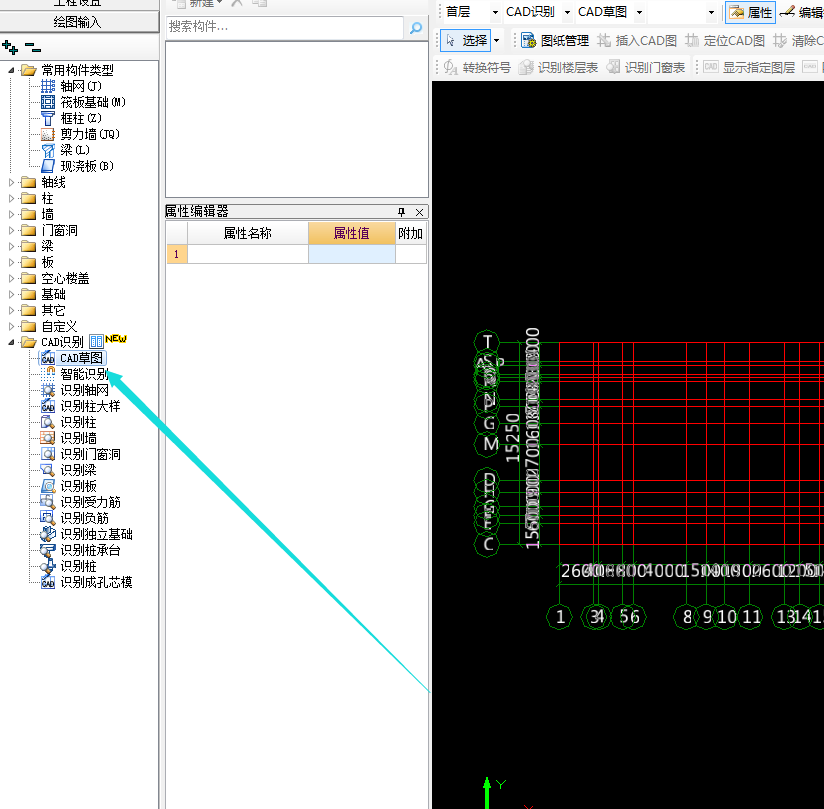Select row 1 in property table
Viewport: 824px width, 809px height.
coord(177,254)
